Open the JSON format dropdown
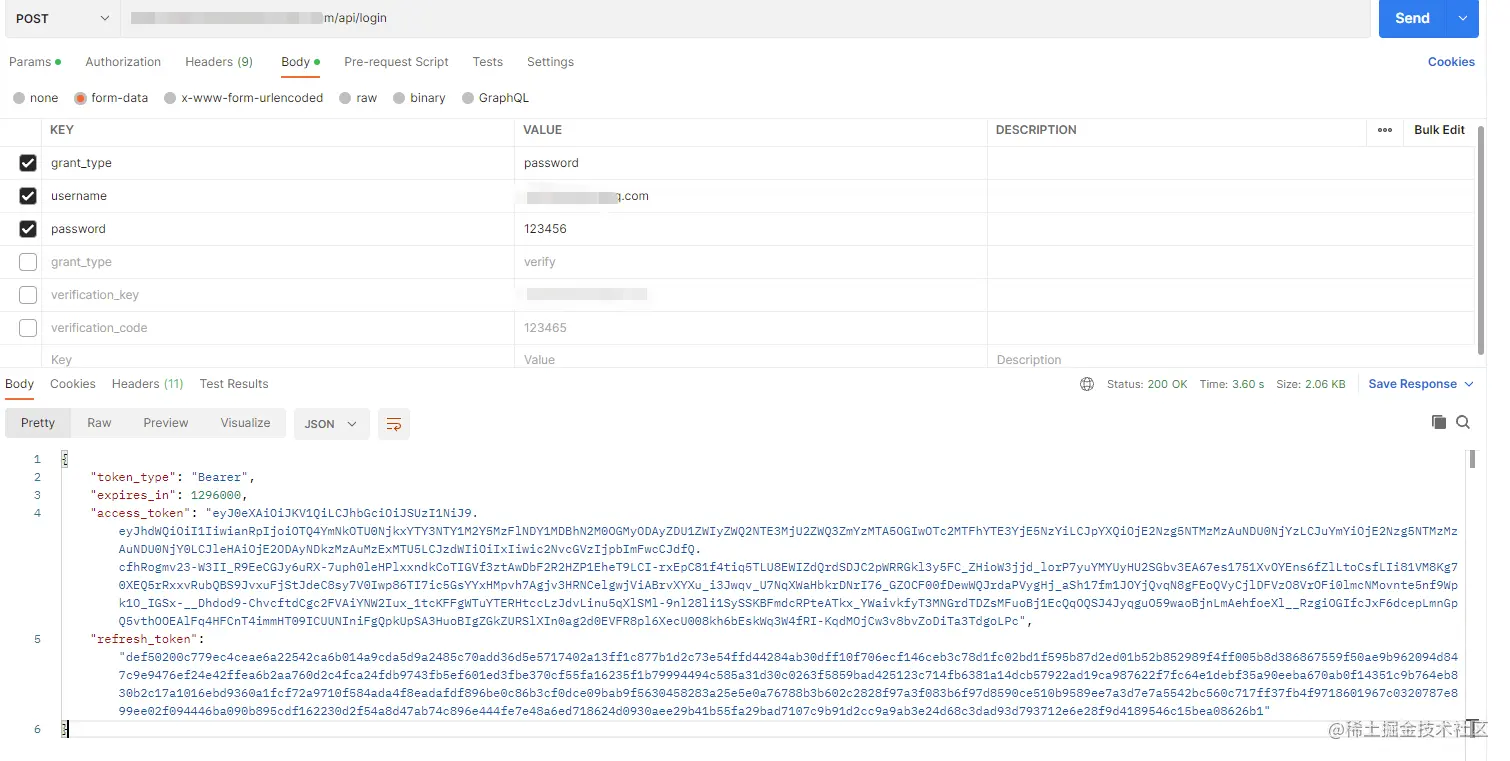1510x761 pixels. (331, 424)
